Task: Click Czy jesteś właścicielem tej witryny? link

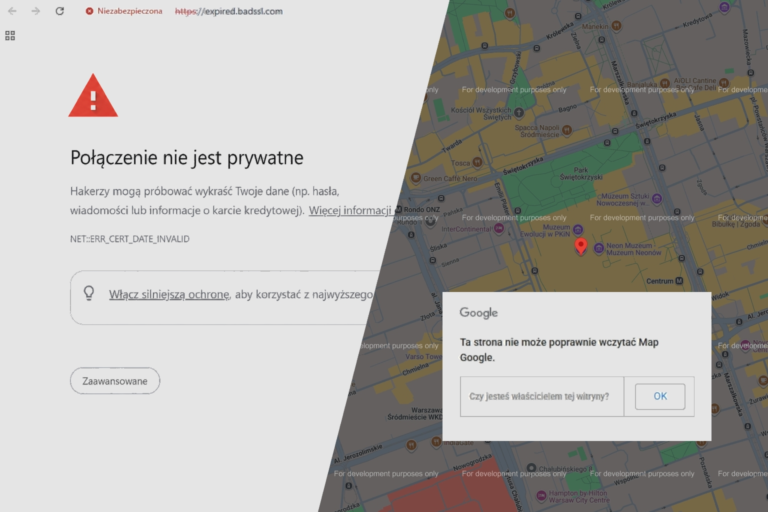Action: coord(539,396)
